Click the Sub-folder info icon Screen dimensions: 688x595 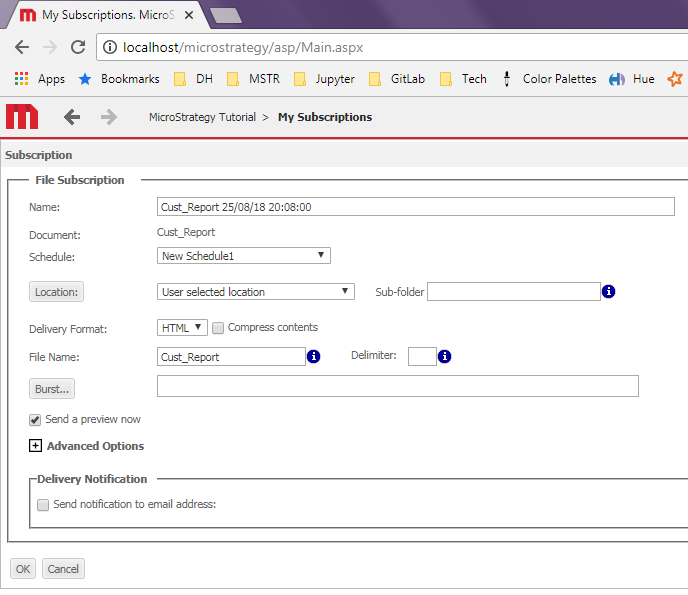click(609, 292)
